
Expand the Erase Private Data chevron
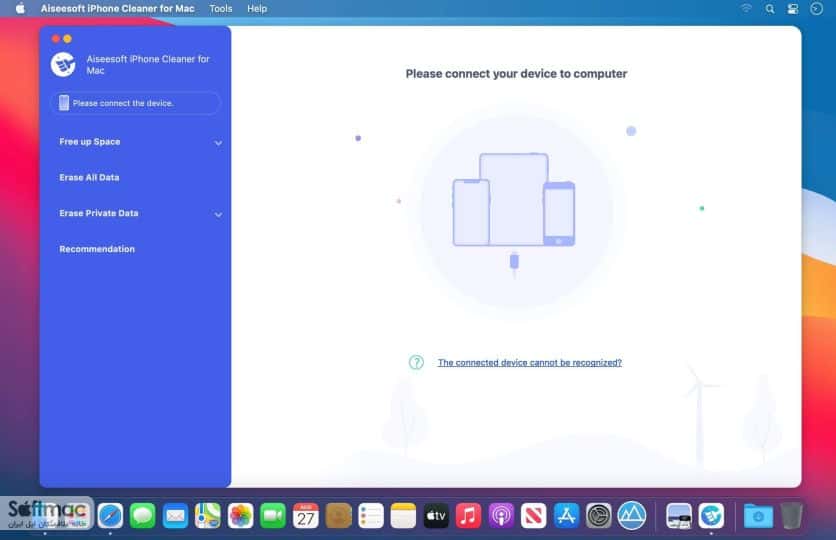point(218,214)
